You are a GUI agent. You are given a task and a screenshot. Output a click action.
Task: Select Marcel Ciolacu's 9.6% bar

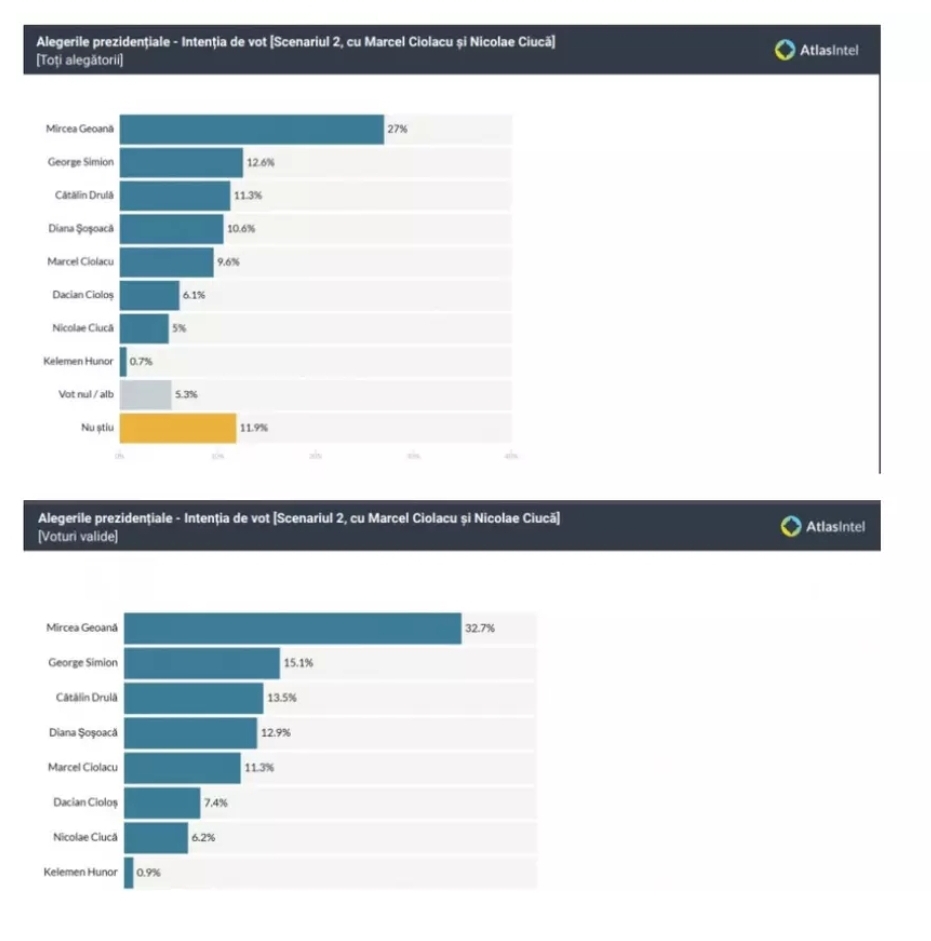pos(167,262)
